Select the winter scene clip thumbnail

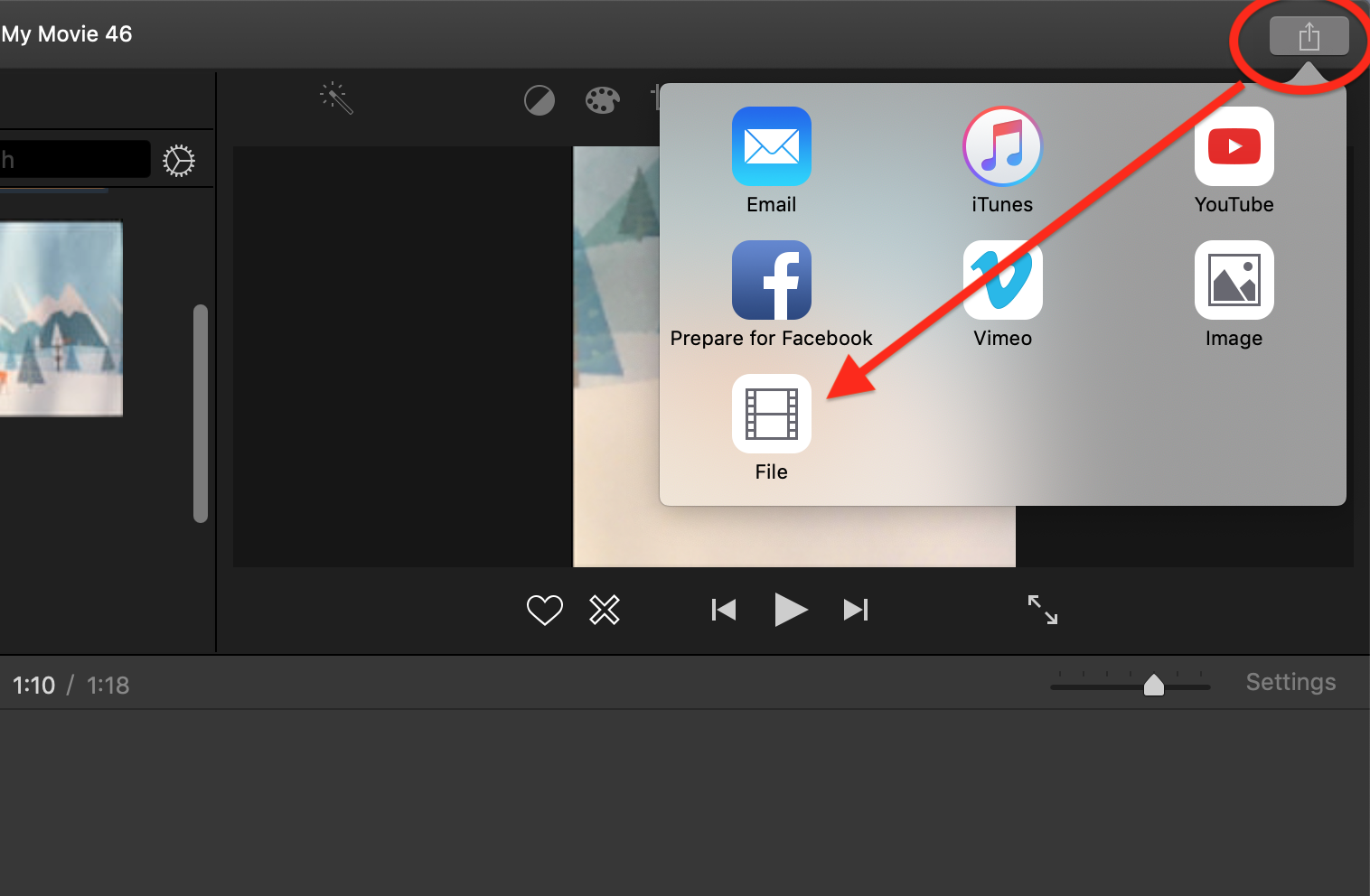click(x=61, y=319)
